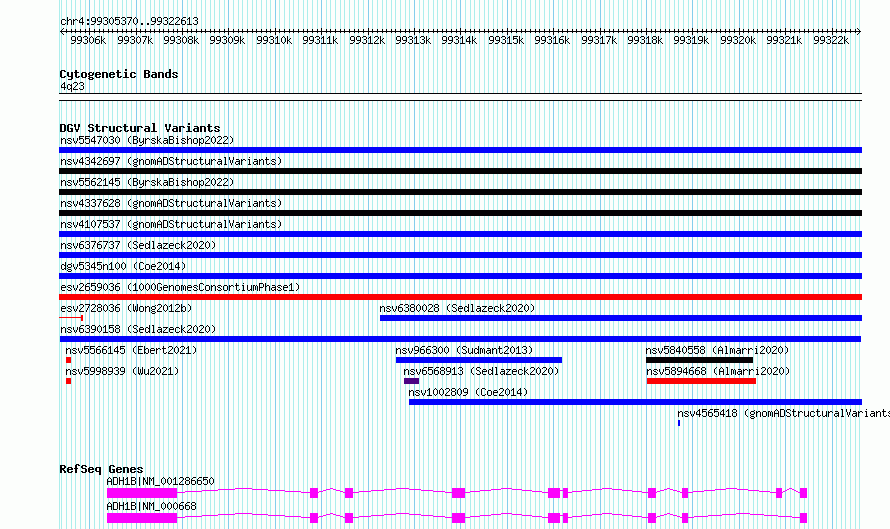
Task: Select the 99320k ruler position label
Action: (738, 40)
